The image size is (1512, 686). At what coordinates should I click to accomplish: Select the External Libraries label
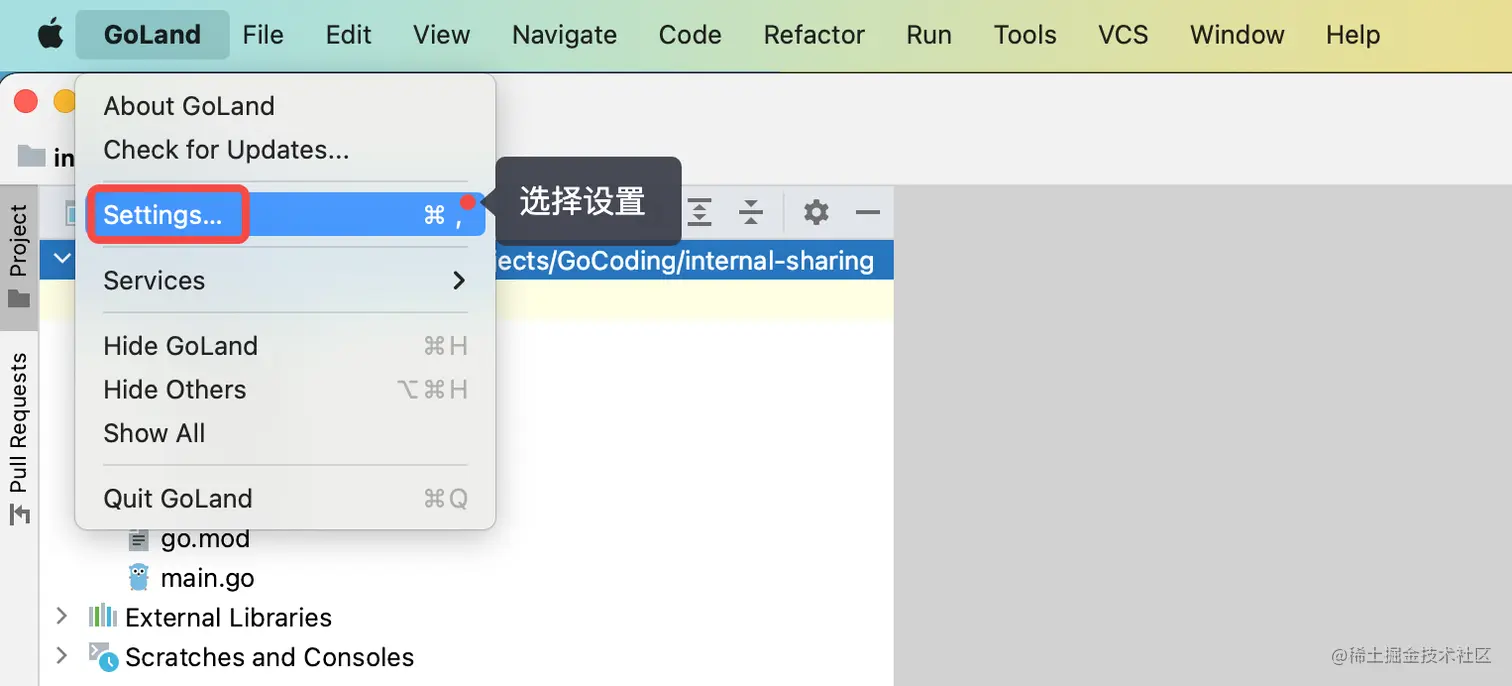[228, 617]
